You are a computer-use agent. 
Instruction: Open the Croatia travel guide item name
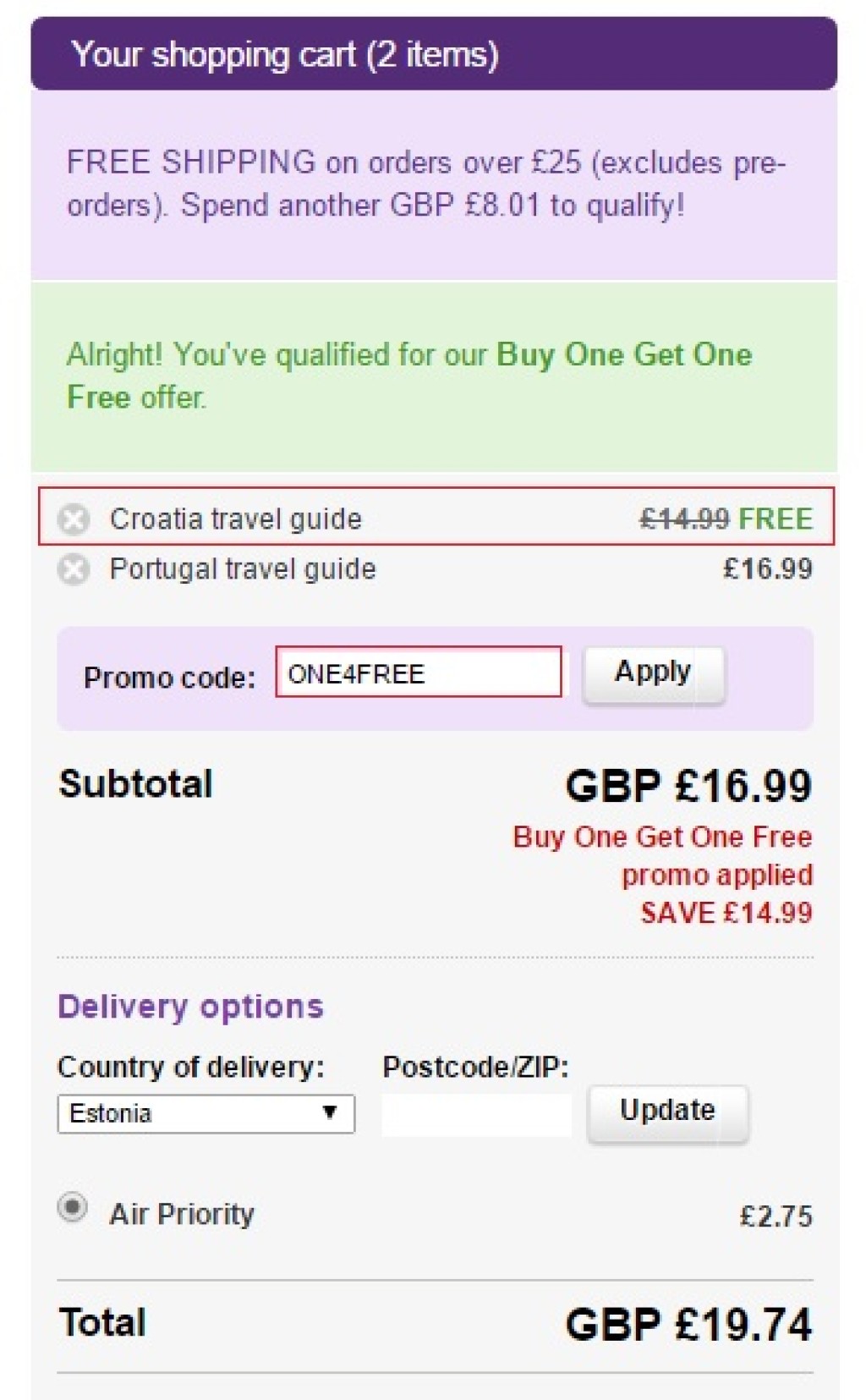235,519
